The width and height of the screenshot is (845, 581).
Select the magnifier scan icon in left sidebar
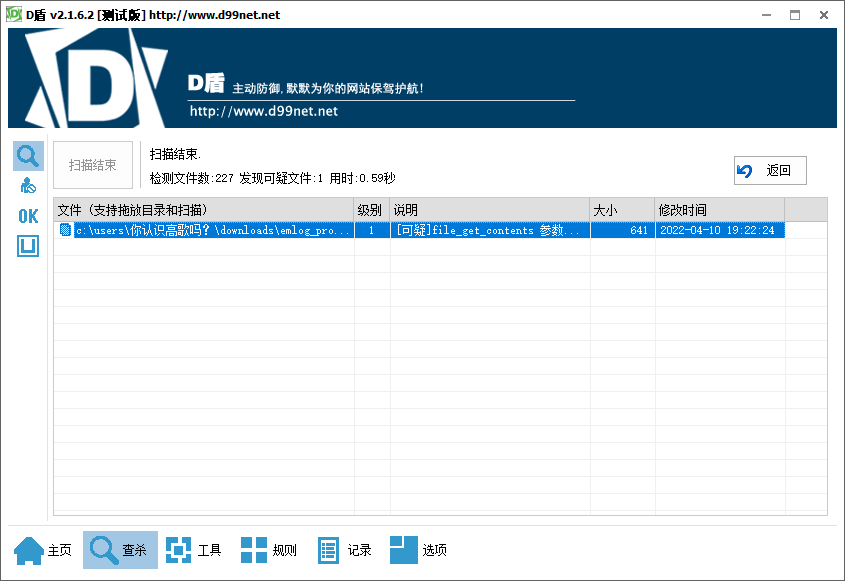[27, 155]
